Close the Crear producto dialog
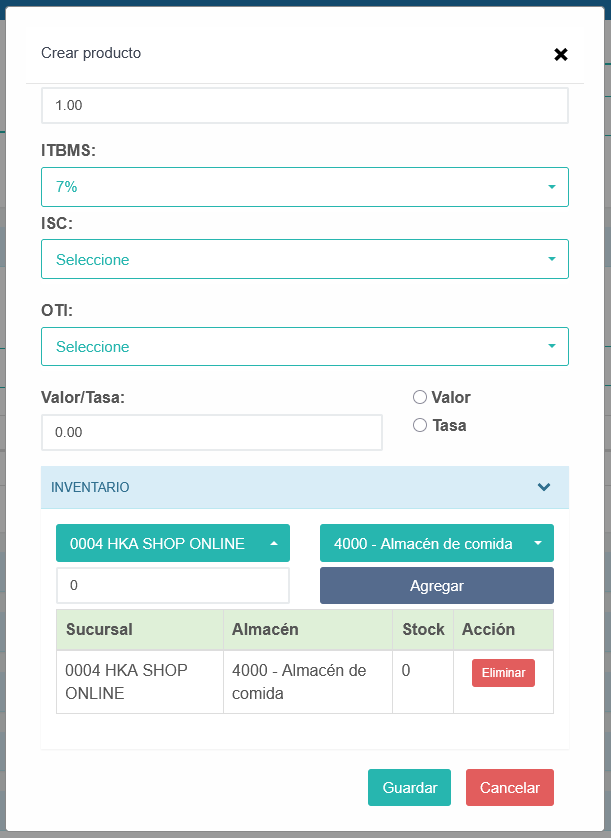This screenshot has width=611, height=838. pos(561,54)
